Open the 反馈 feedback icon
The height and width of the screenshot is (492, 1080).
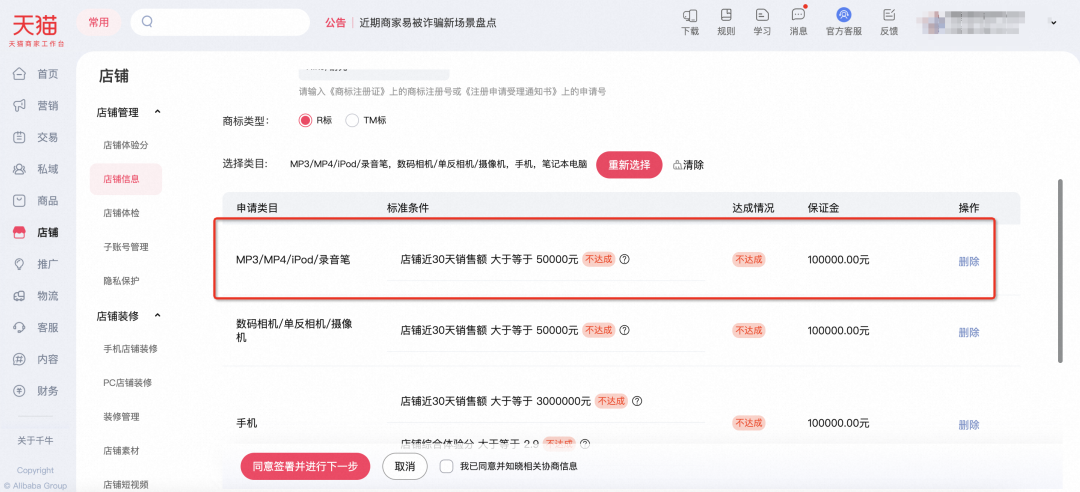click(888, 15)
